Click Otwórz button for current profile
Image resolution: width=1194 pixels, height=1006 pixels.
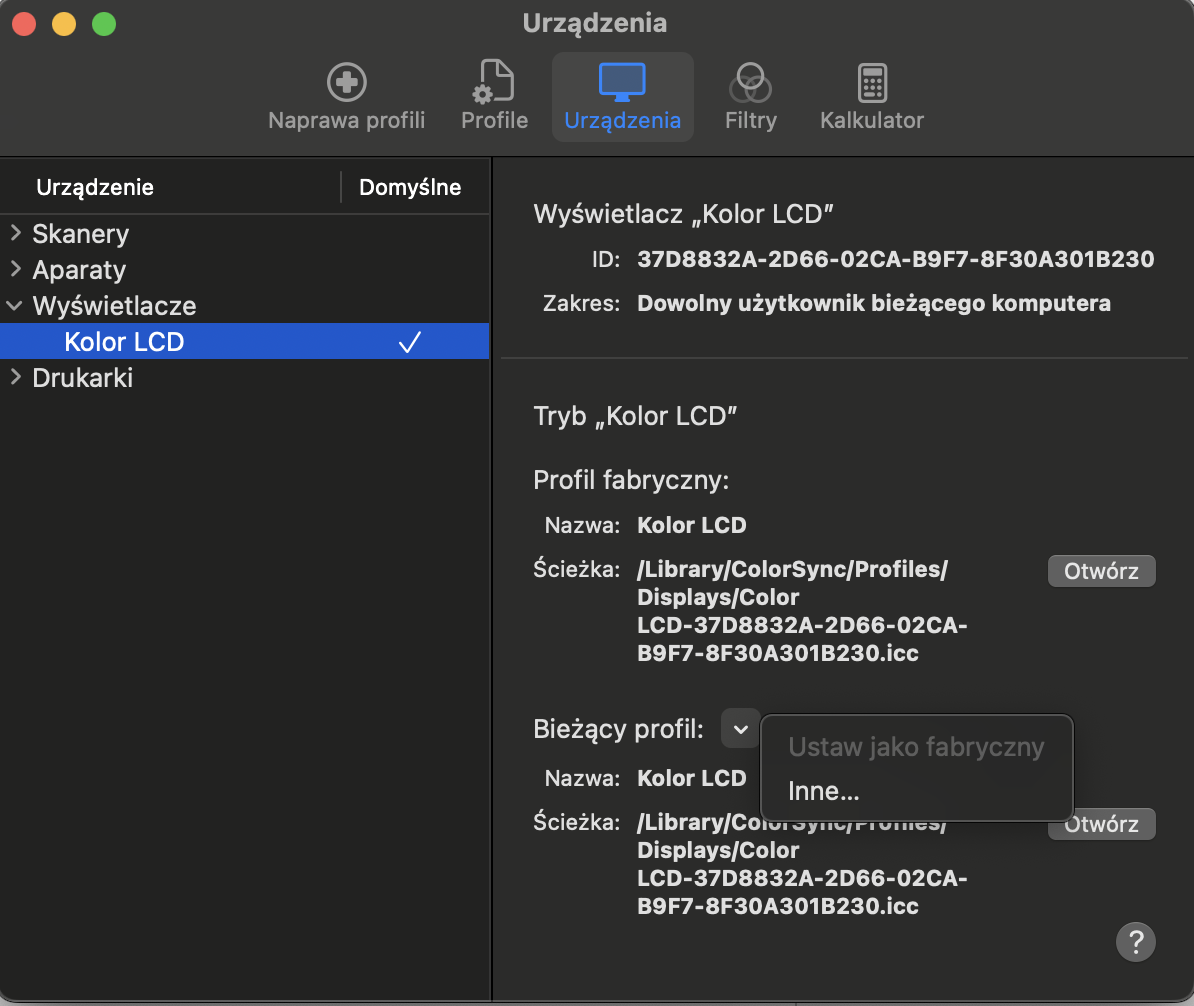pos(1101,825)
